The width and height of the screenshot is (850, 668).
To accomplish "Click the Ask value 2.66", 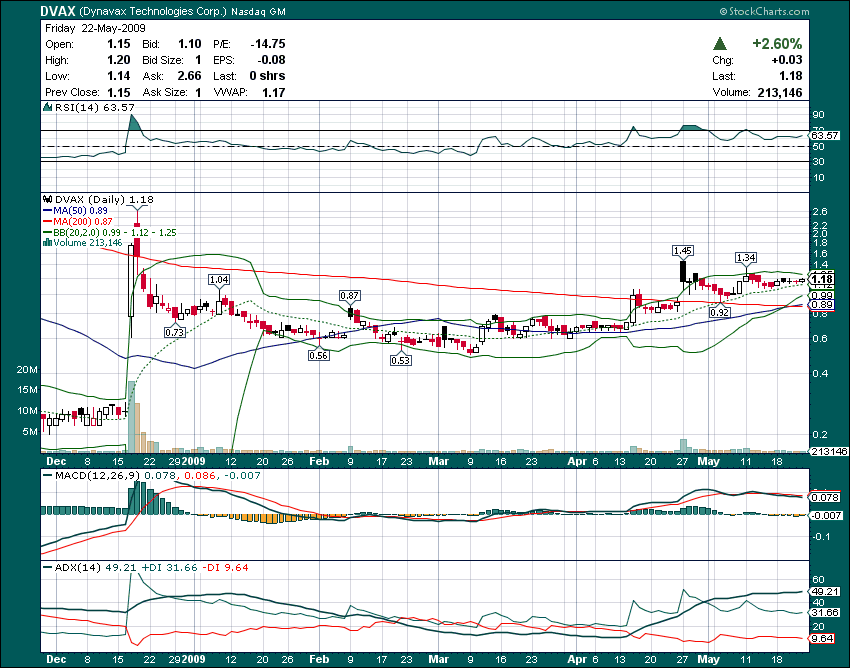I will point(189,76).
